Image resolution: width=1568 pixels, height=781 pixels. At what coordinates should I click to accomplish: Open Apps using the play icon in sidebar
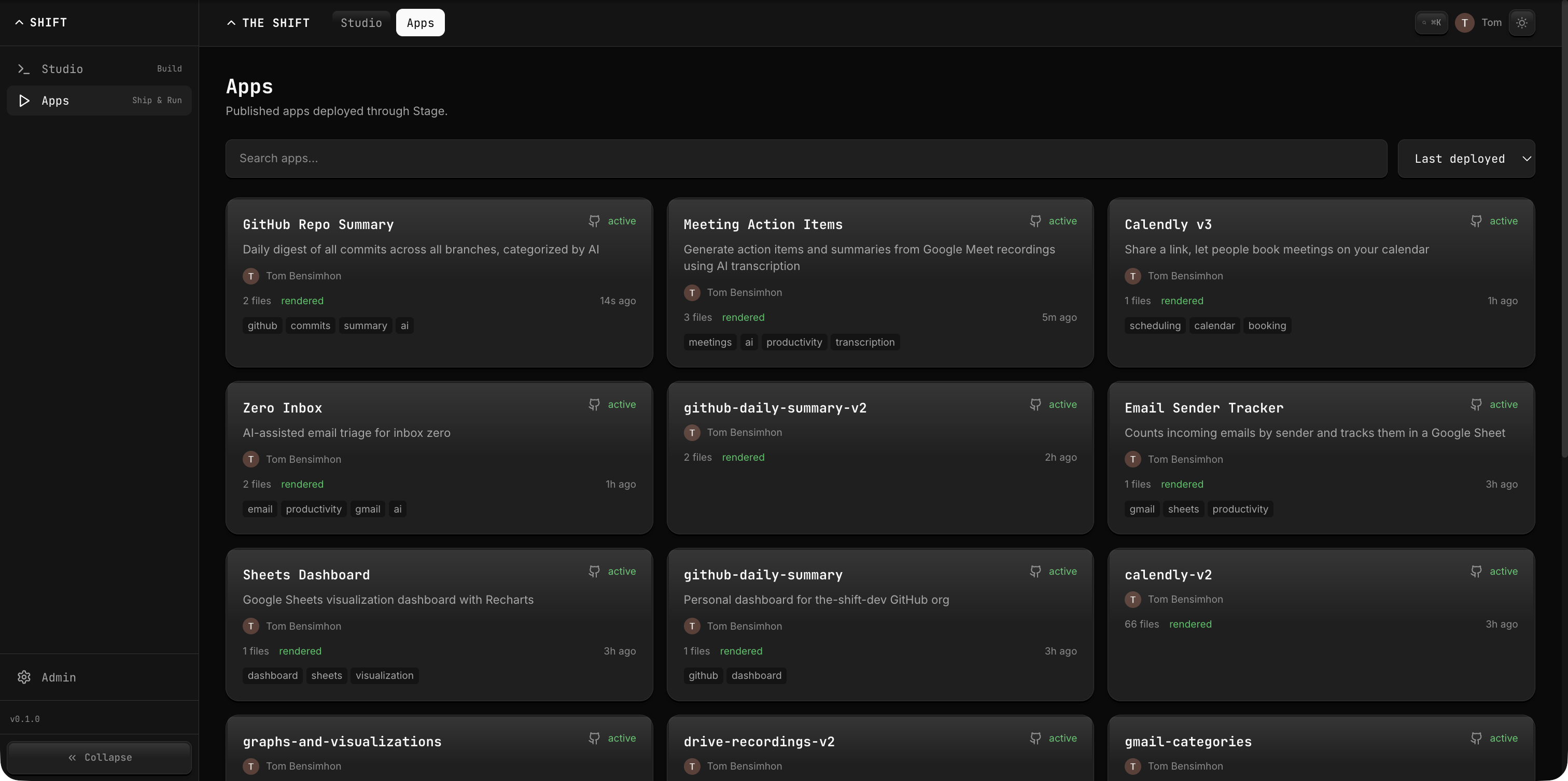[x=24, y=101]
